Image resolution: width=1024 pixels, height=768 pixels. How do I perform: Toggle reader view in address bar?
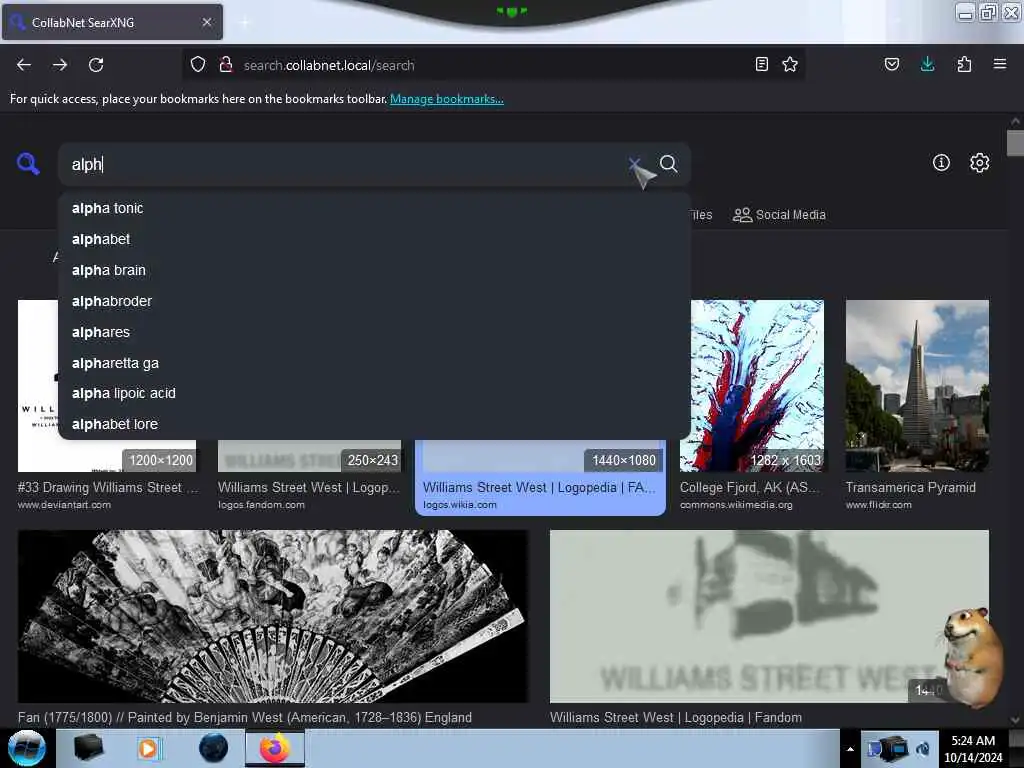(761, 64)
